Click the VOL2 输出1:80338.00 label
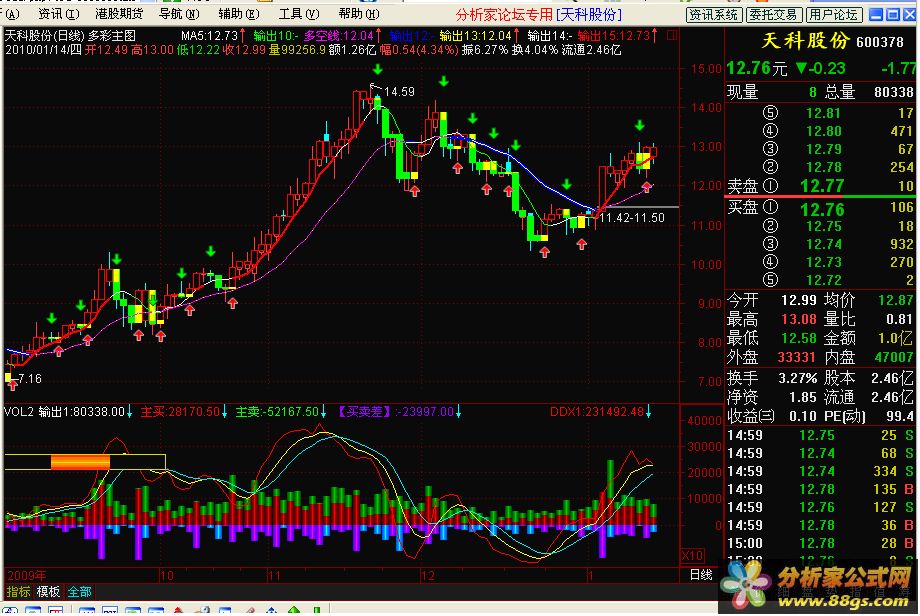 point(65,412)
